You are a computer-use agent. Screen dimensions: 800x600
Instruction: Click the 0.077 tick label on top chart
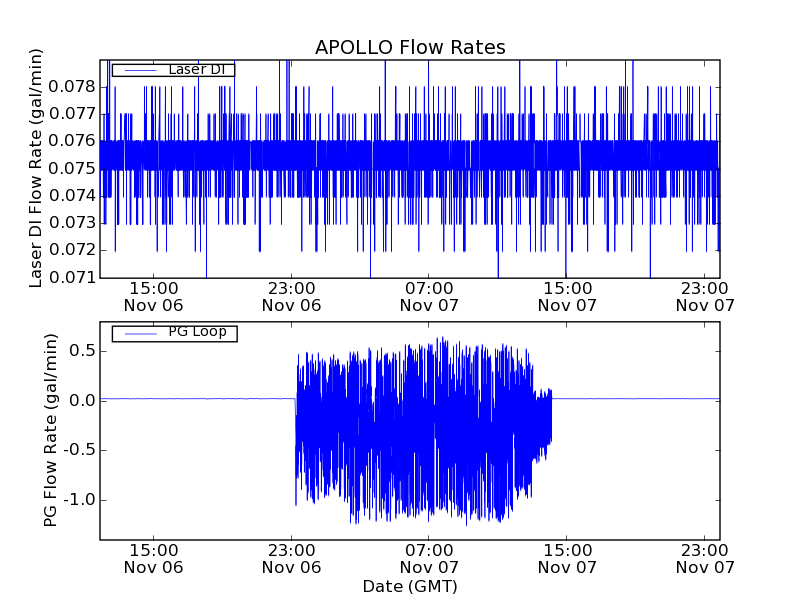tap(72, 114)
